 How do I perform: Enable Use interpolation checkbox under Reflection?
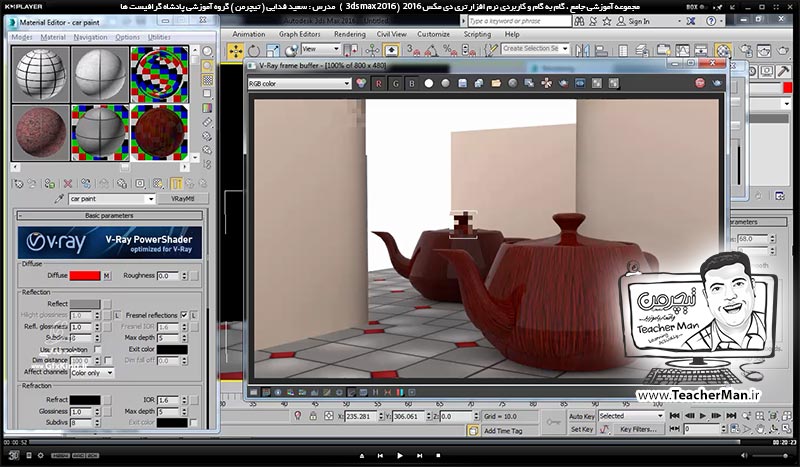97,349
